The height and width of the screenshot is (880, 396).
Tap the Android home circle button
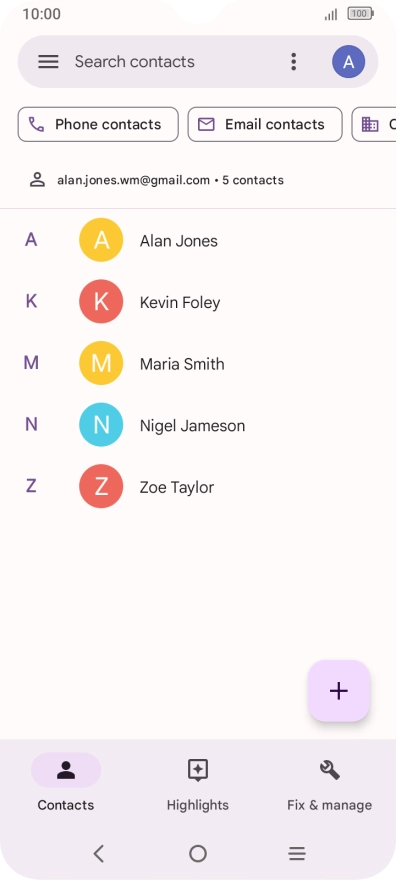click(198, 854)
